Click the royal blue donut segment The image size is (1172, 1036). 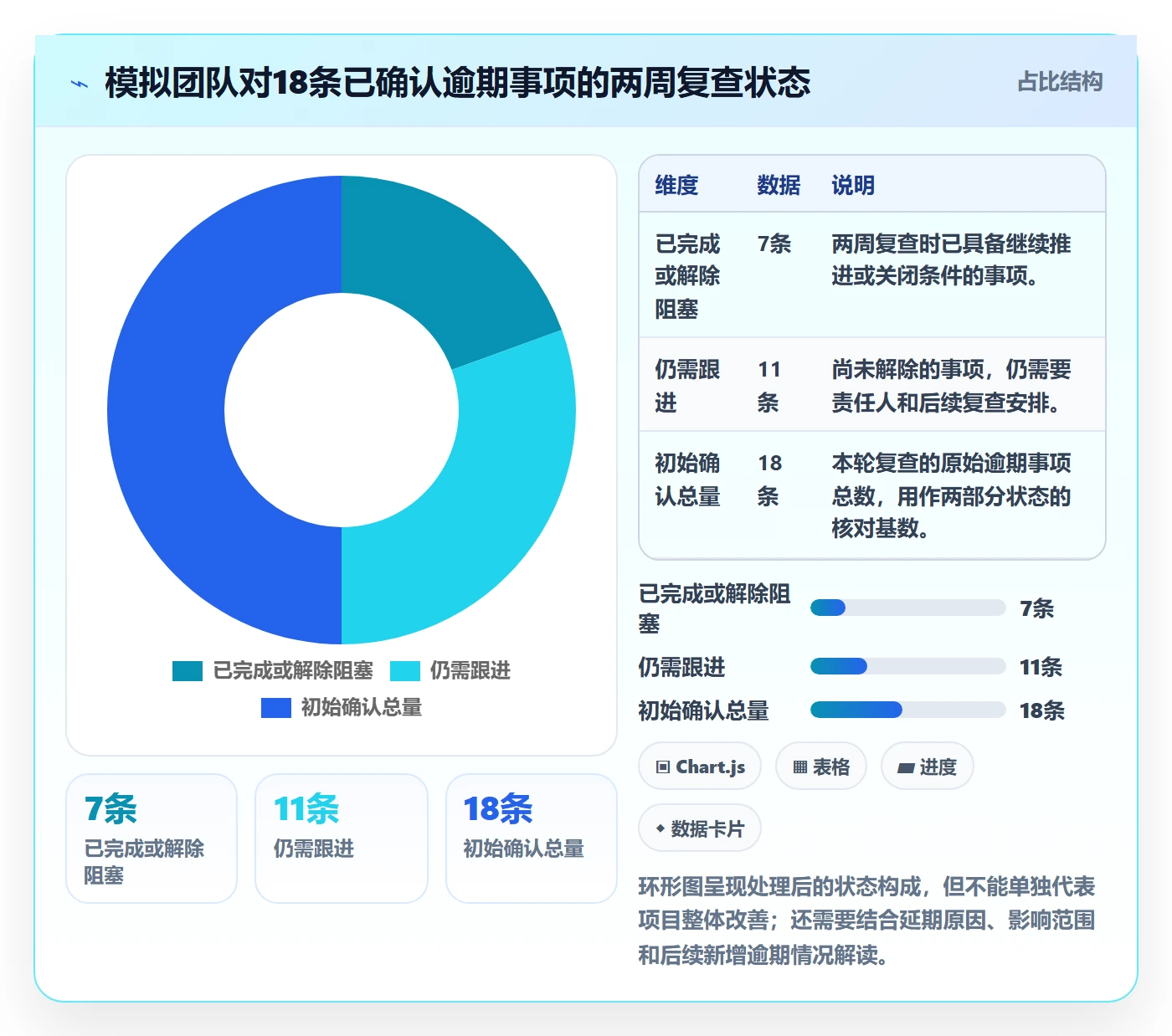pos(167,410)
